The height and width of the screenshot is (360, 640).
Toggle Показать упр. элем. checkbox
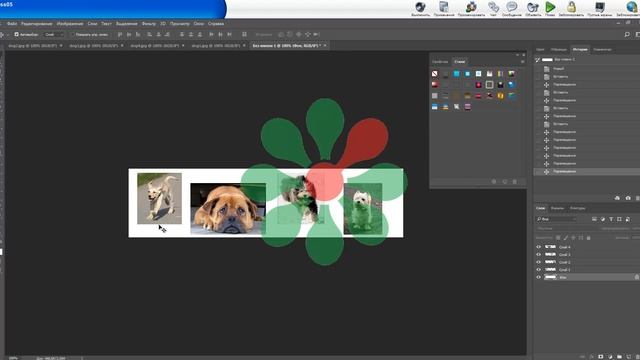click(x=73, y=35)
